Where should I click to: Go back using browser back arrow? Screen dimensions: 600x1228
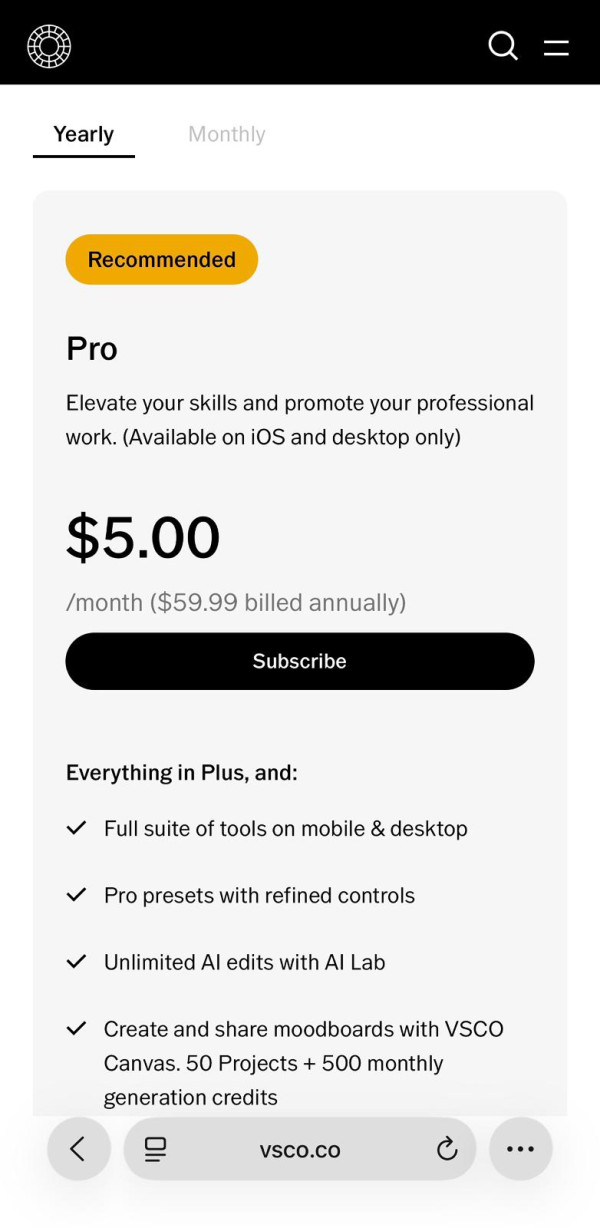click(x=78, y=1149)
